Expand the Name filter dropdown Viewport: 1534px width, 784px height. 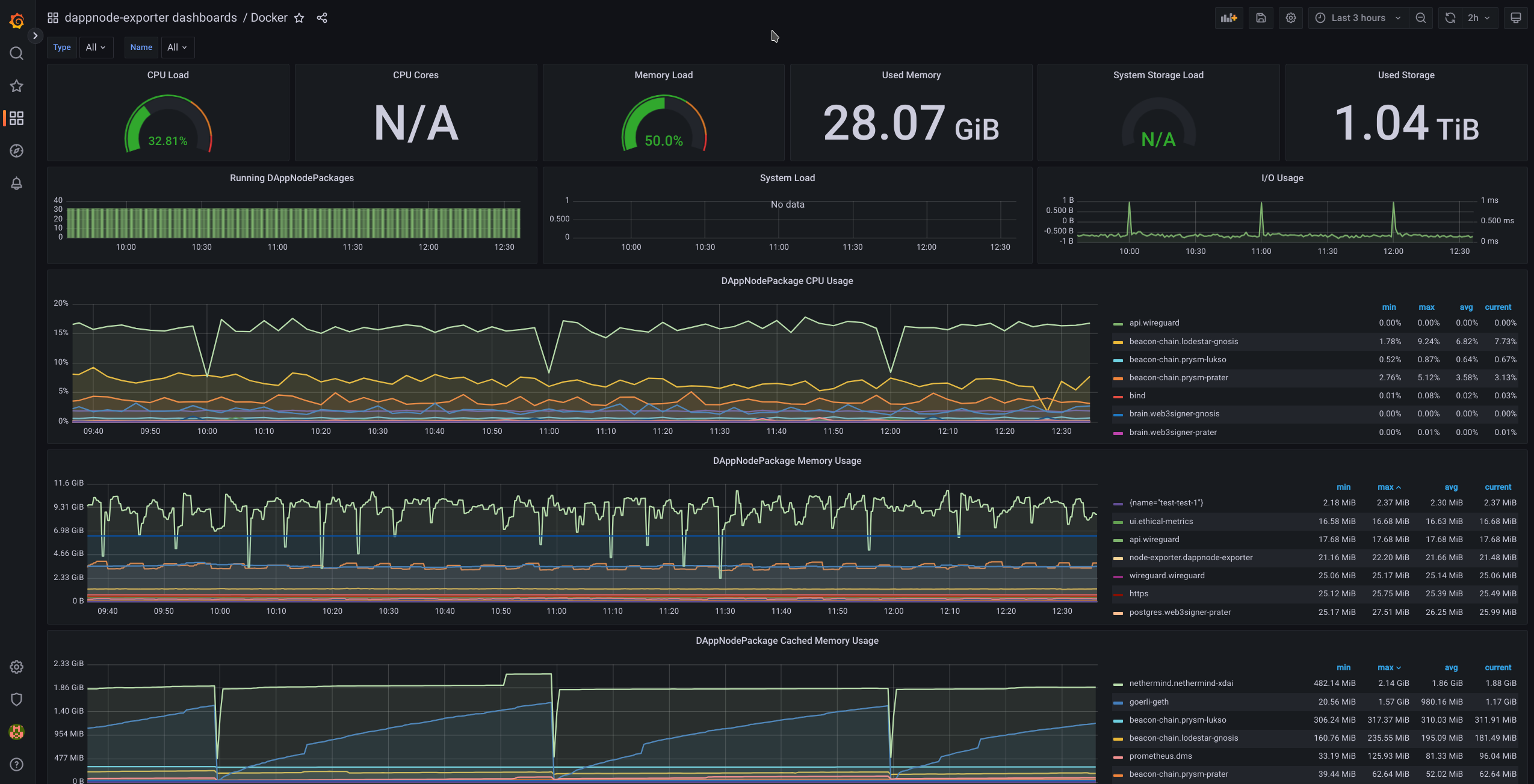pos(176,48)
